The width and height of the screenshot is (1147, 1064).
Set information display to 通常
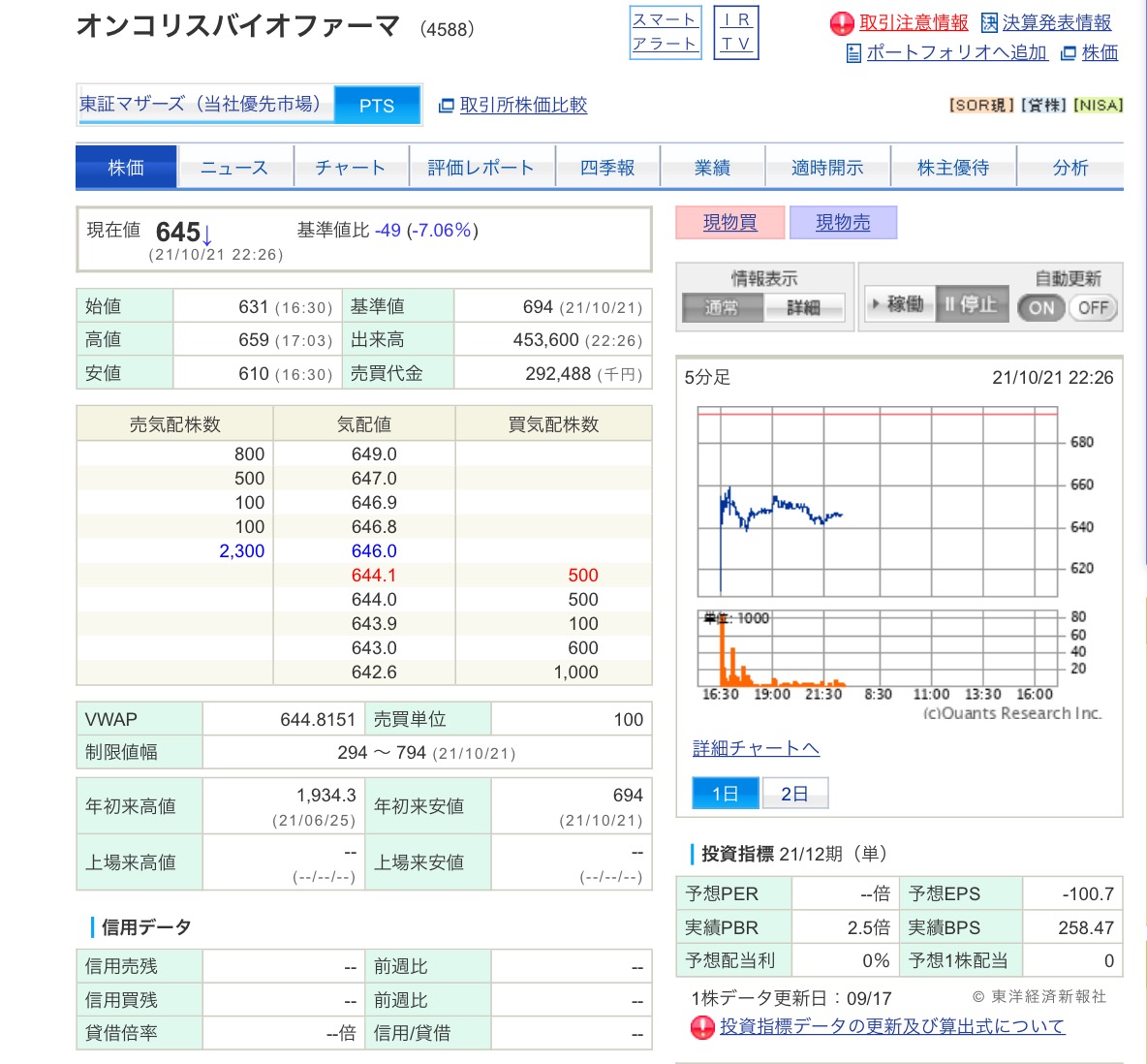coord(723,307)
